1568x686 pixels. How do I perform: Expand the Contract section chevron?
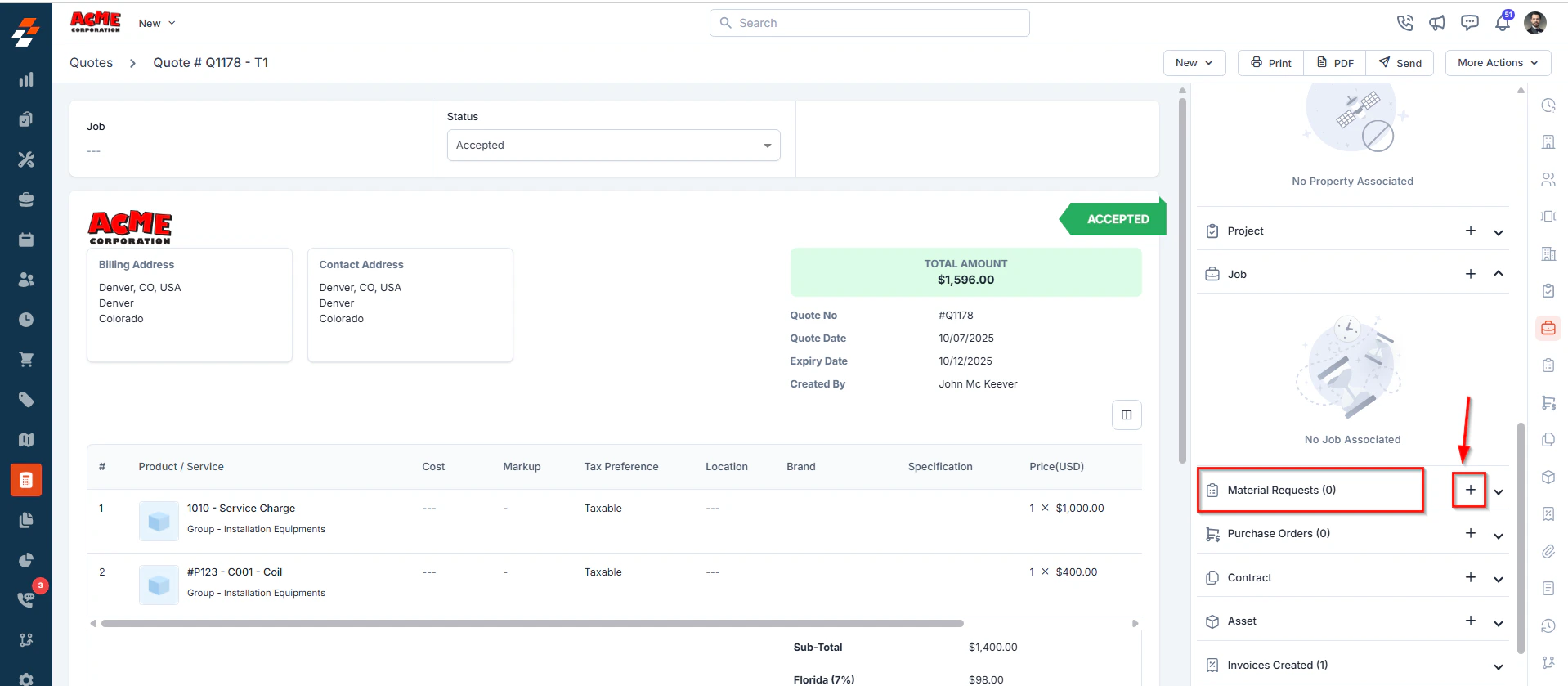coord(1499,579)
